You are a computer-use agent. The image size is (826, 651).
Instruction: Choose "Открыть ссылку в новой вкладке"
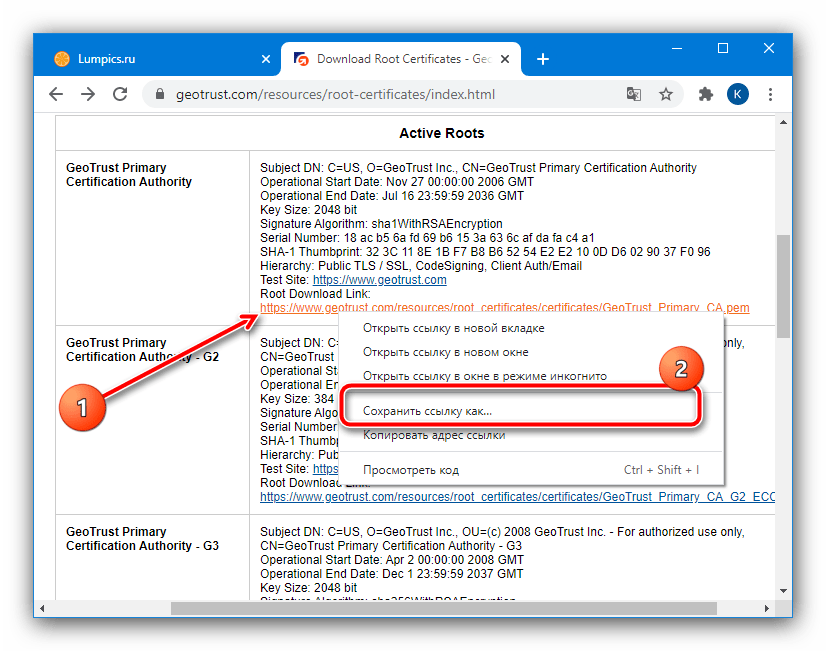(x=454, y=328)
